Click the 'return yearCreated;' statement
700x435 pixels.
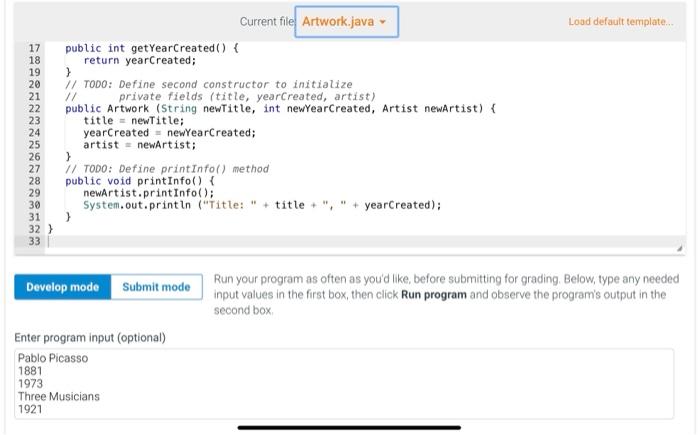click(x=140, y=60)
